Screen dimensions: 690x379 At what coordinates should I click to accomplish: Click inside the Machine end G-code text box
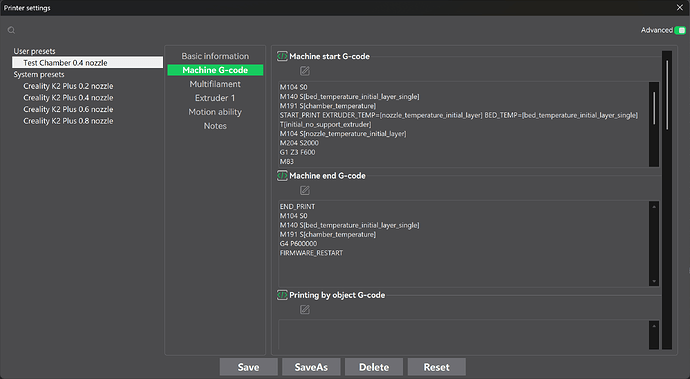pos(463,243)
